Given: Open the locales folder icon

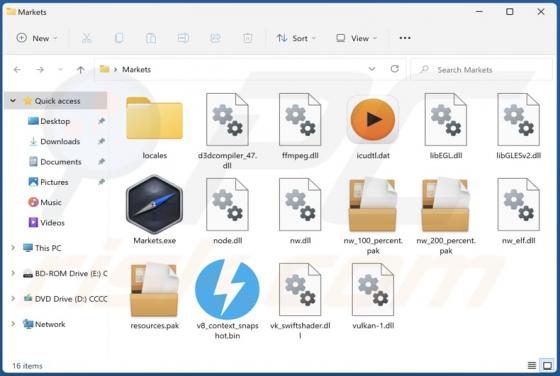Looking at the screenshot, I should pyautogui.click(x=154, y=118).
